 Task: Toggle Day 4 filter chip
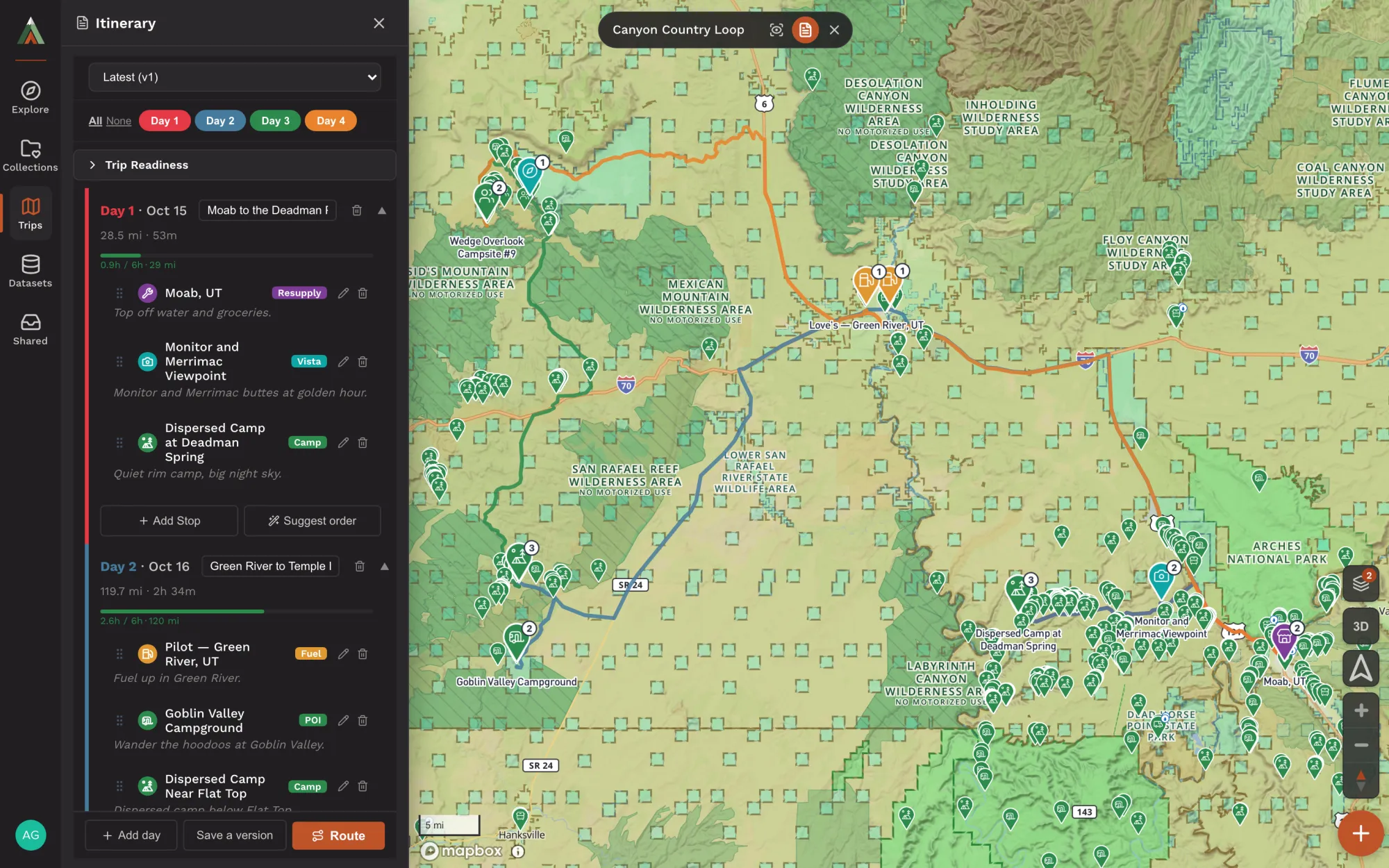pos(331,121)
